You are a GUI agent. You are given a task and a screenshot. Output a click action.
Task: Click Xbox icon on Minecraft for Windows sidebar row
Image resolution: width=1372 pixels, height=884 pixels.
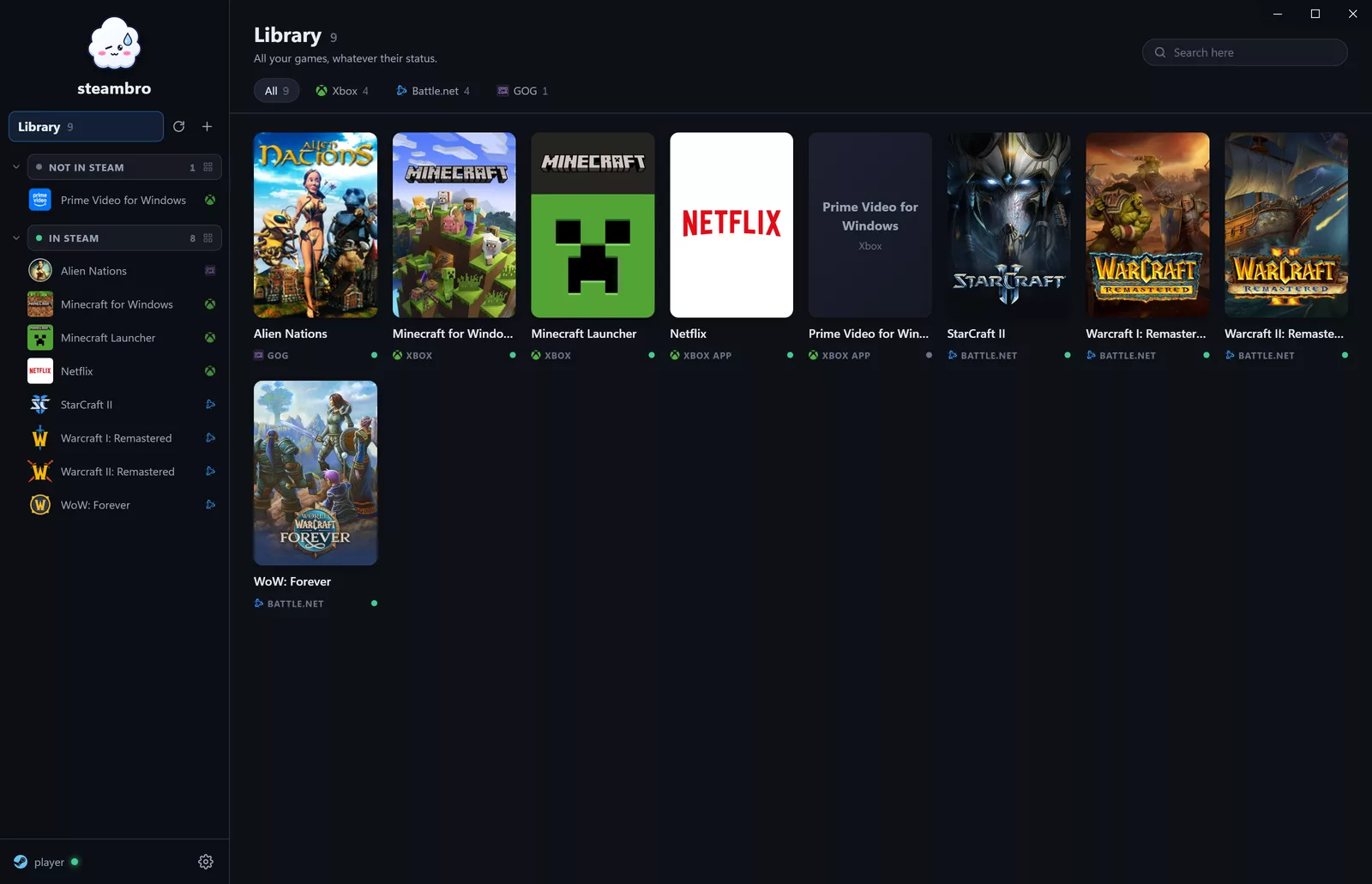point(210,304)
